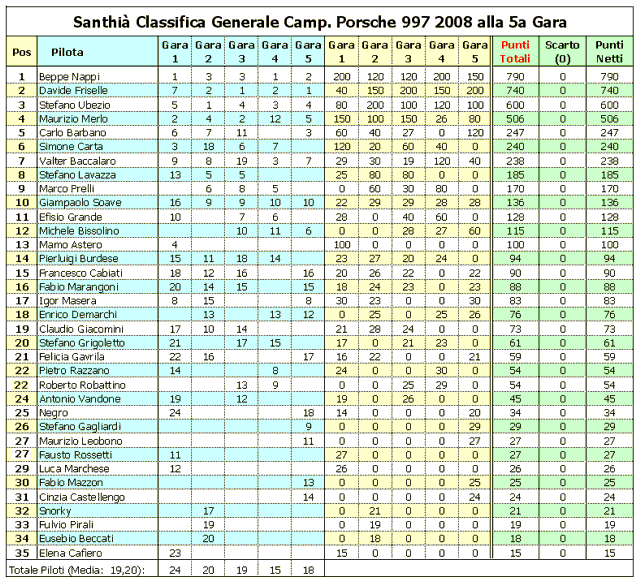640x582 pixels.
Task: Select driver name 'Davide Friselle'
Action: coord(73,91)
